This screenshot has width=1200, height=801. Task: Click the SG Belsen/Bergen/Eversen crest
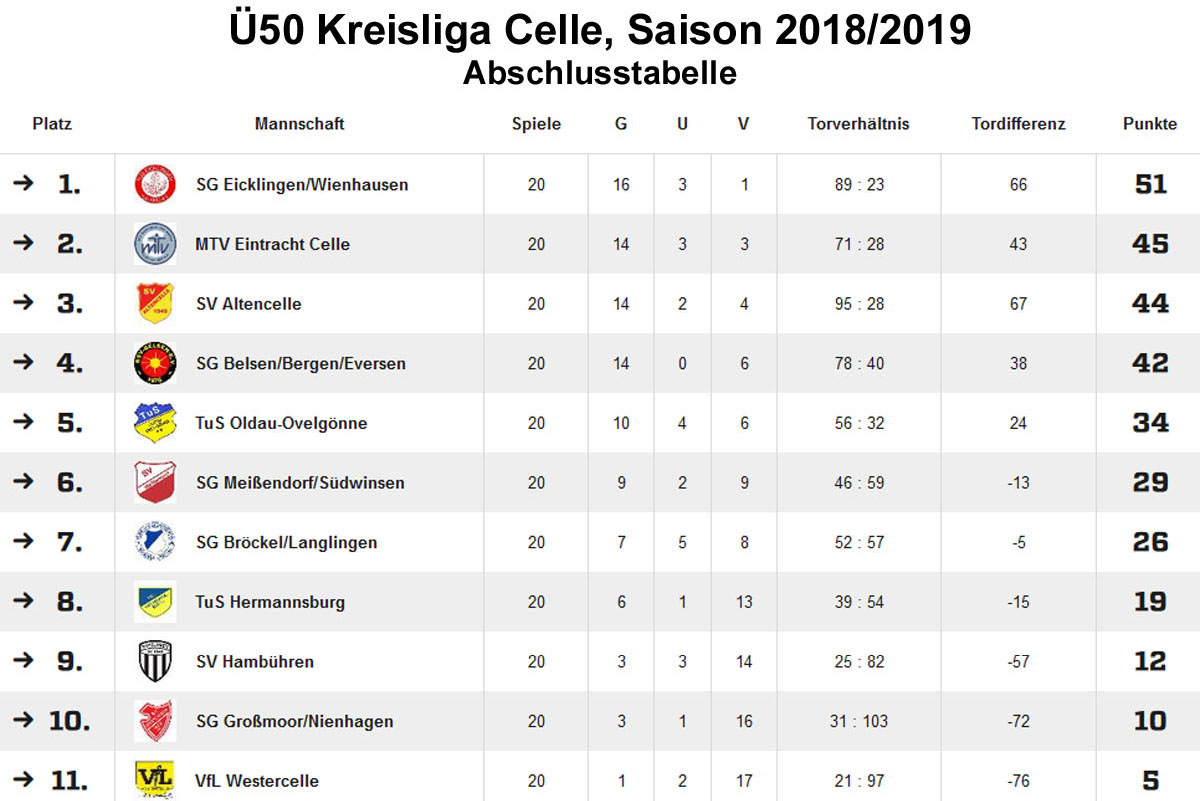[x=155, y=364]
